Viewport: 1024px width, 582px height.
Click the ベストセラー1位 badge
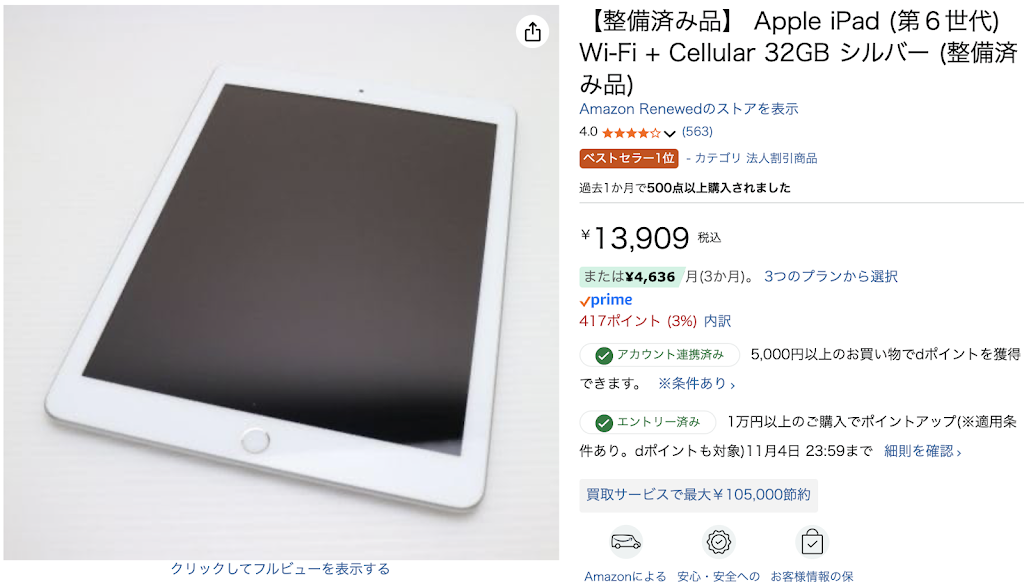(628, 158)
